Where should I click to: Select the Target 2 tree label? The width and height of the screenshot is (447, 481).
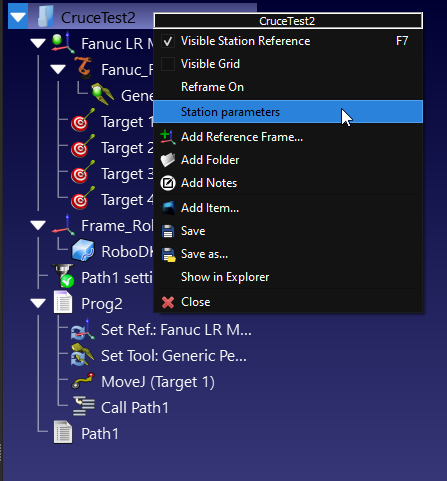pos(127,148)
